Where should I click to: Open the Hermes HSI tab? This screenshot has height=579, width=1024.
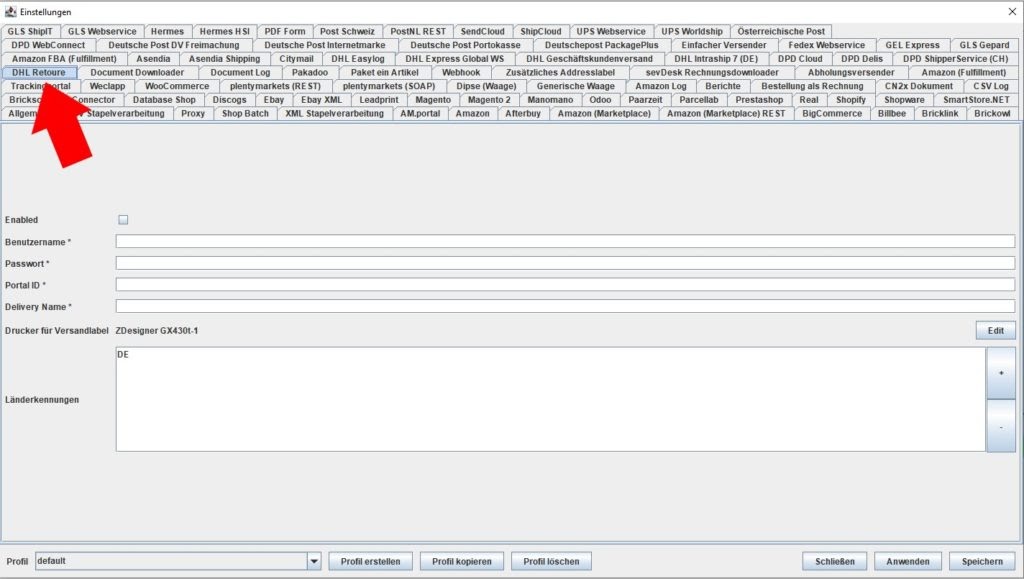pos(224,31)
